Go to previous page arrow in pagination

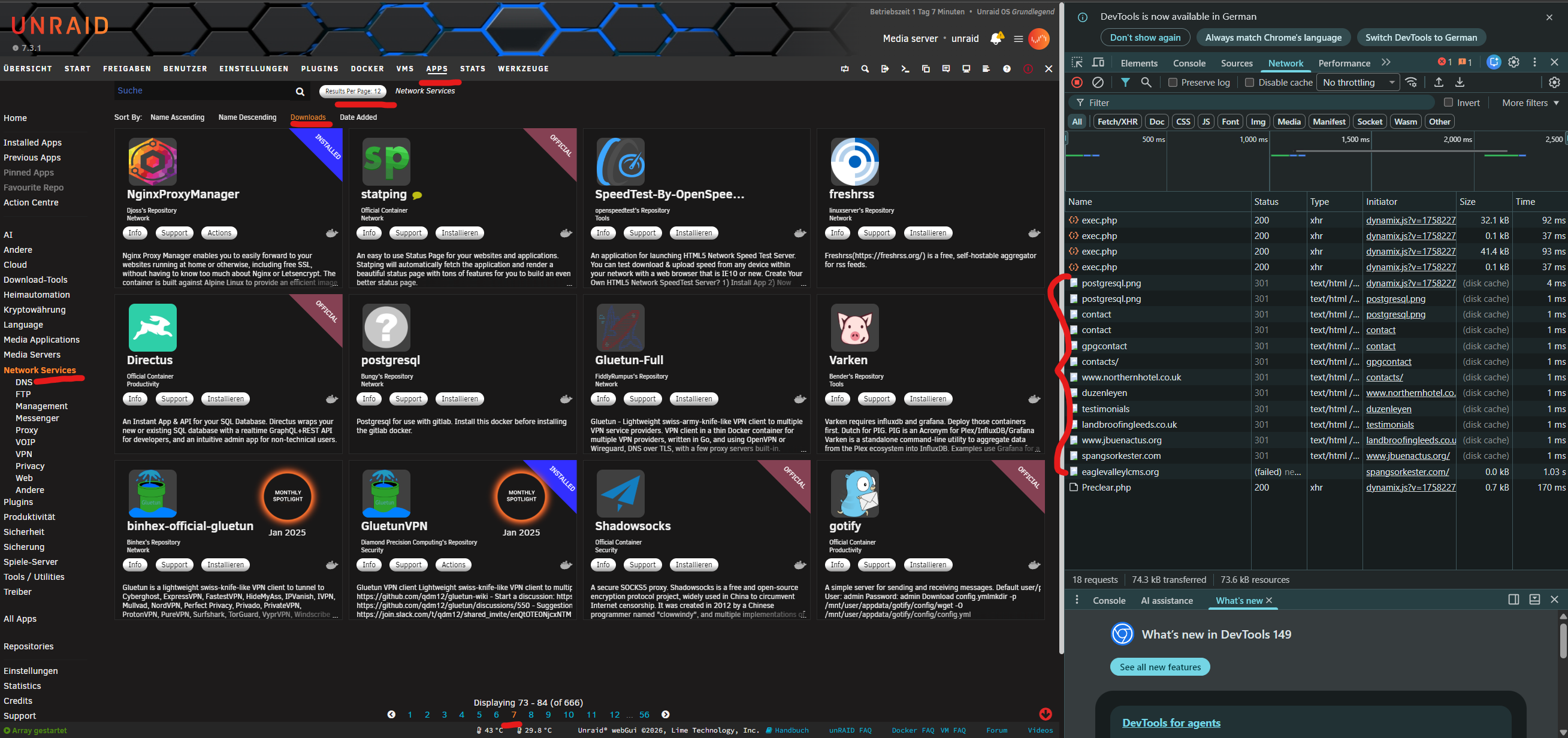click(x=391, y=714)
